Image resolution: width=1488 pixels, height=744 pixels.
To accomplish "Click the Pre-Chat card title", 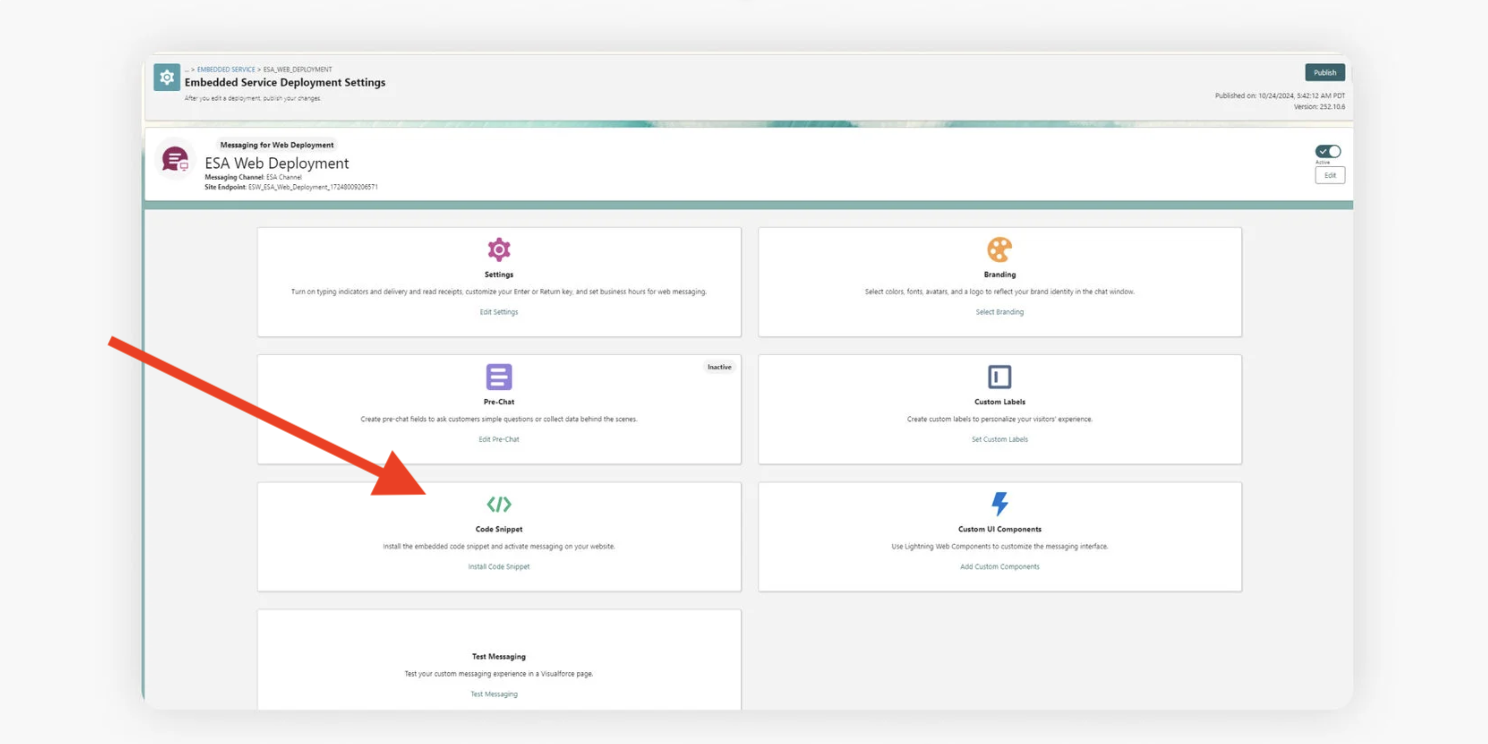I will point(499,402).
